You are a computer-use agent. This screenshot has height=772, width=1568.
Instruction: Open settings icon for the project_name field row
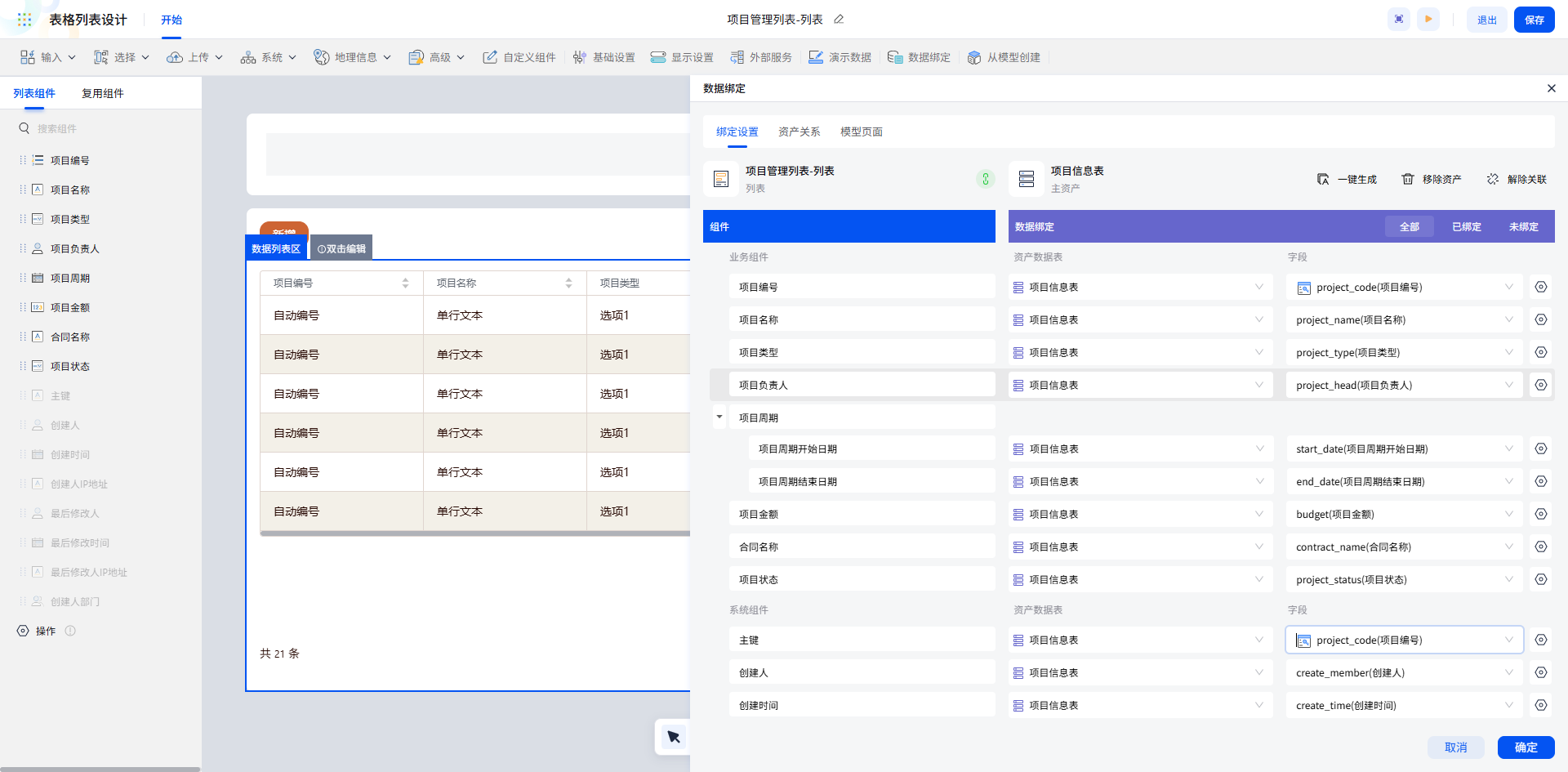pos(1540,319)
